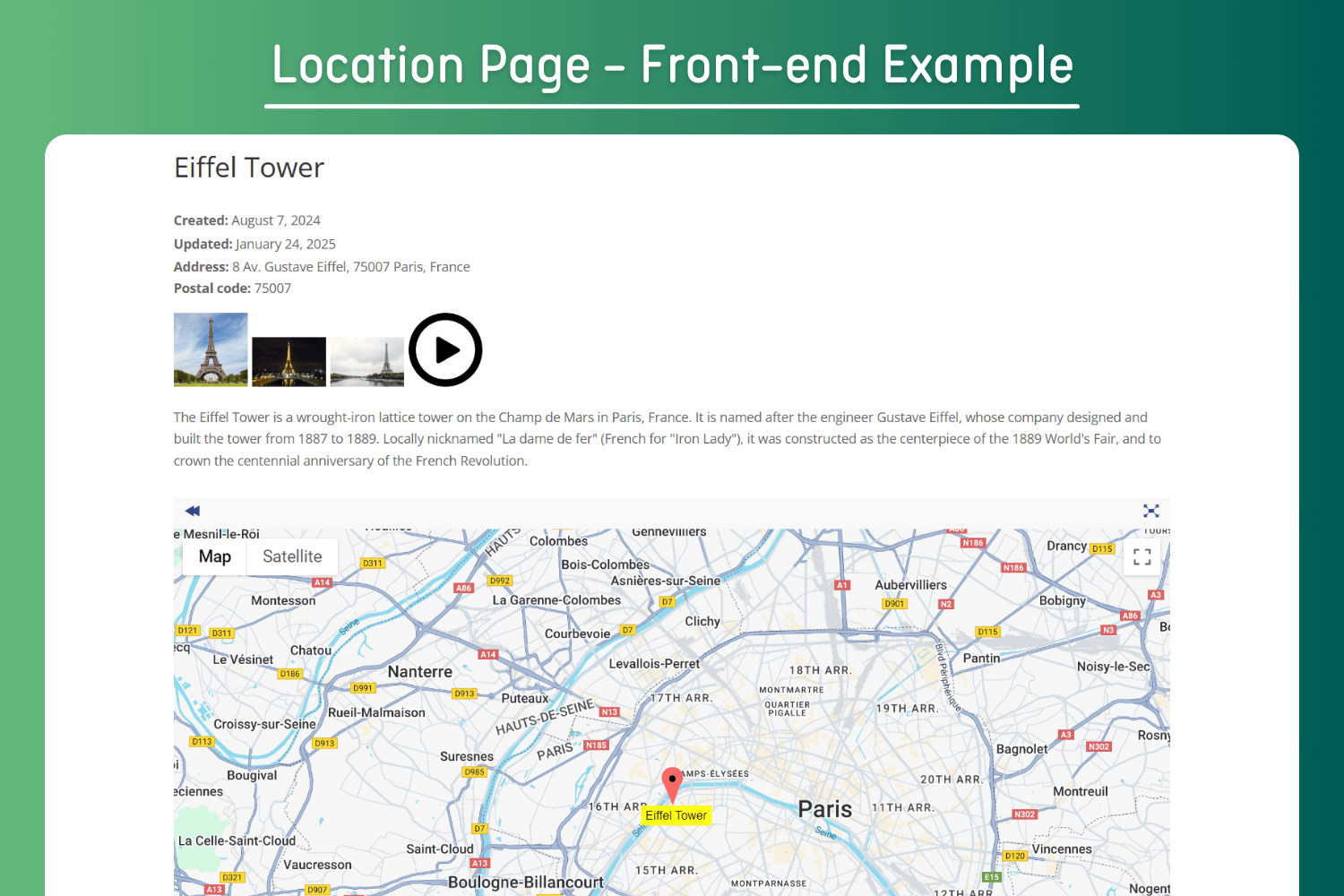
Task: Click the red Eiffel Tower map pin
Action: 672,785
